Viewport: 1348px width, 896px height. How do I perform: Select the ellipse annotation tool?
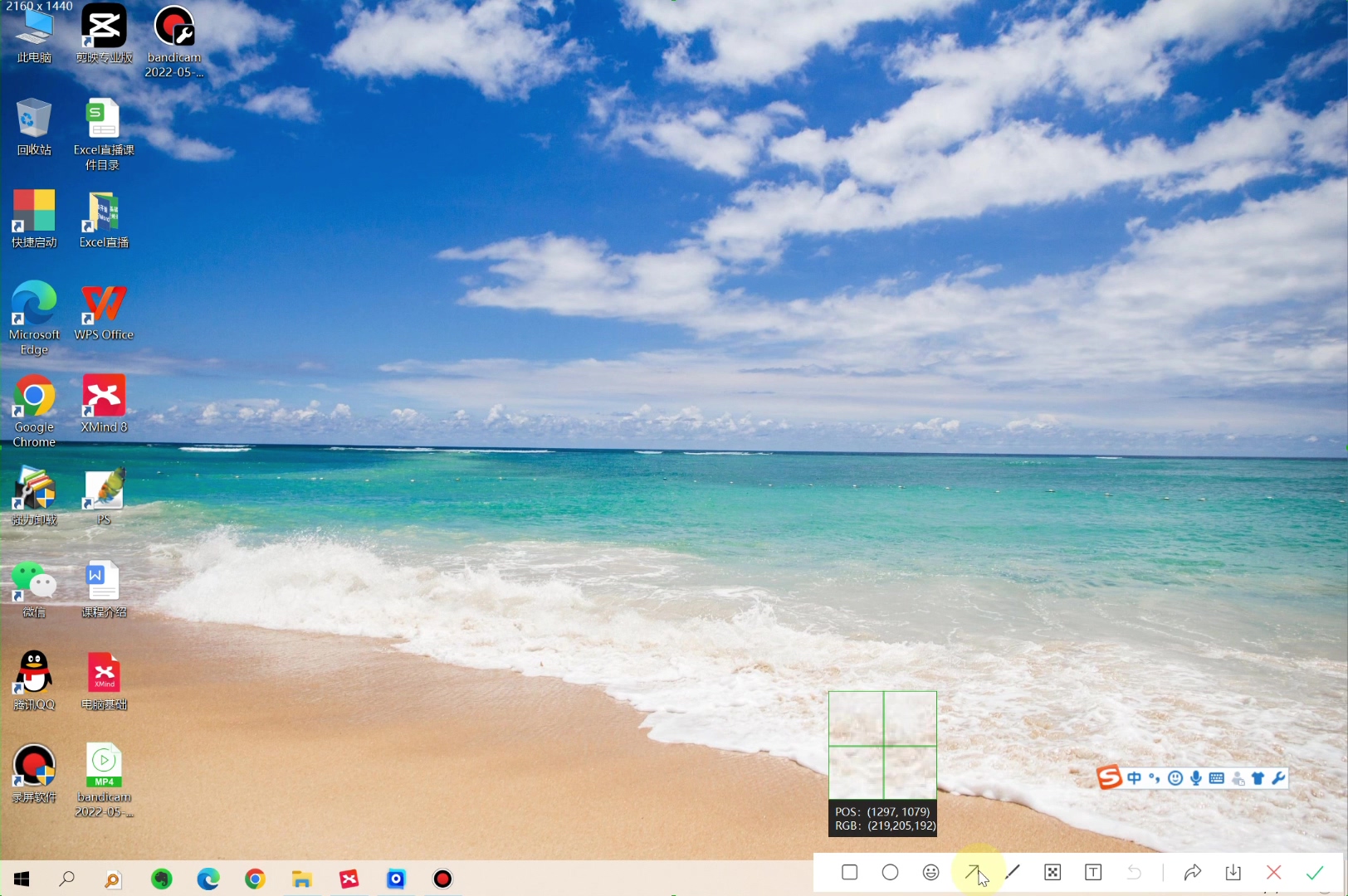point(890,872)
